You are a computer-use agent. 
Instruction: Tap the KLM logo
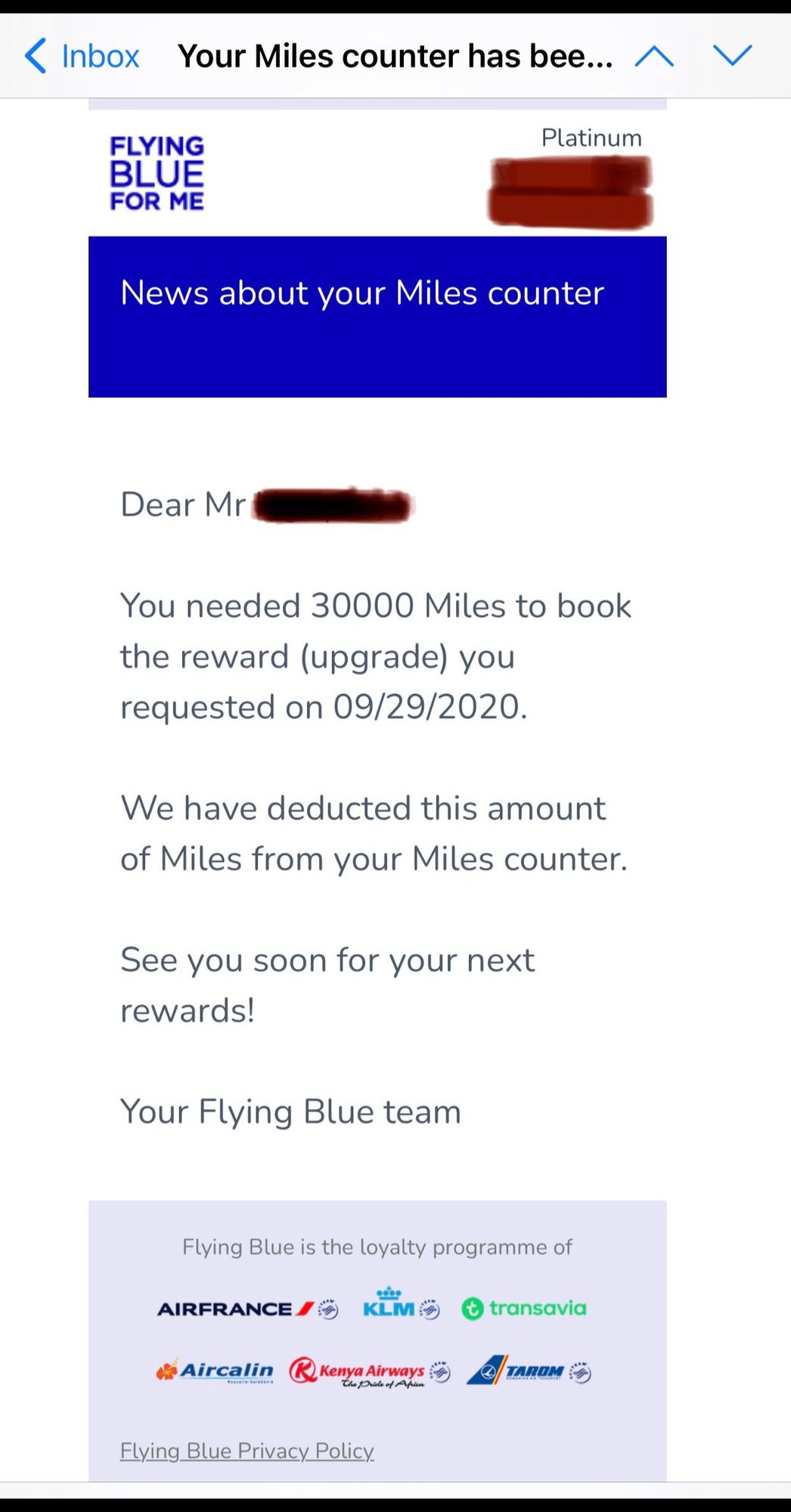click(400, 1304)
